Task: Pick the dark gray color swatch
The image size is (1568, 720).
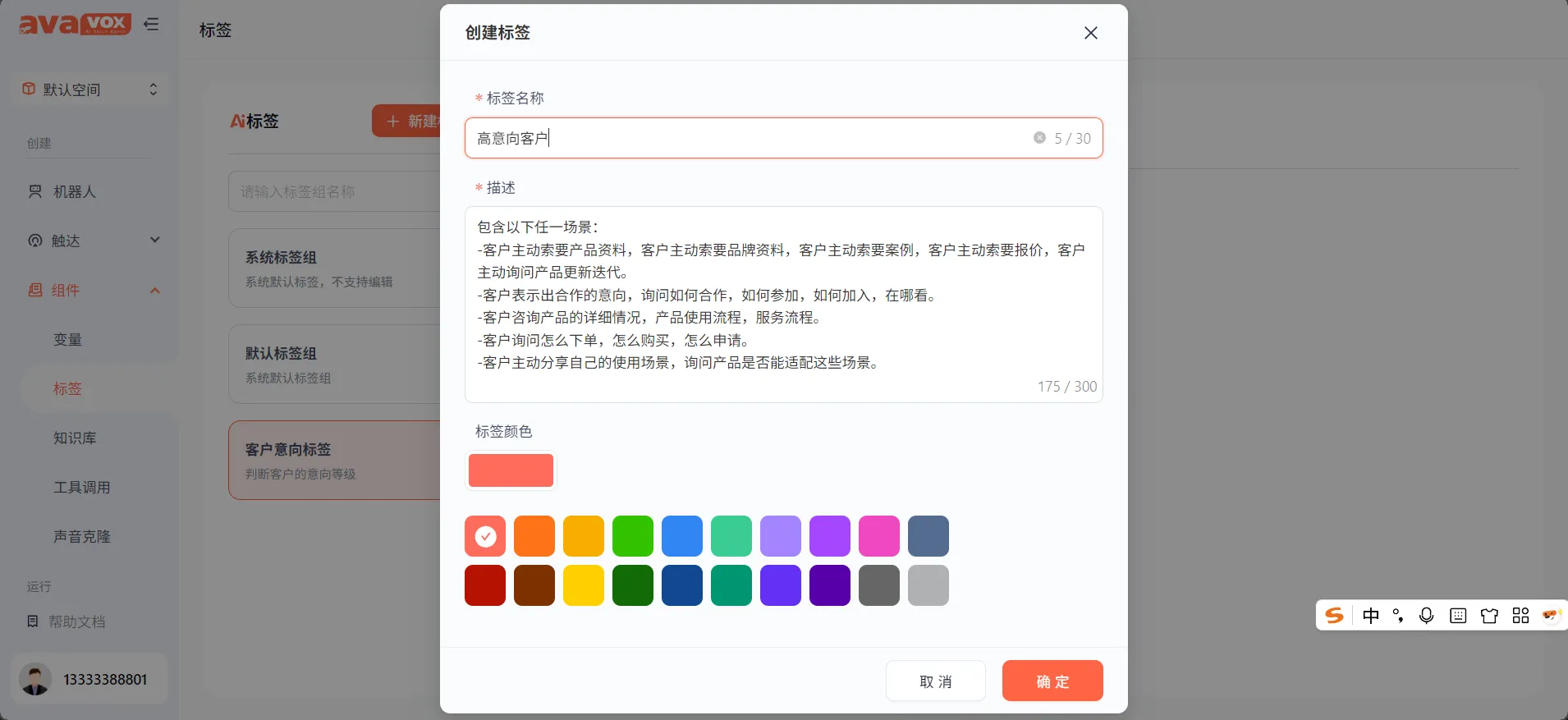Action: 879,585
